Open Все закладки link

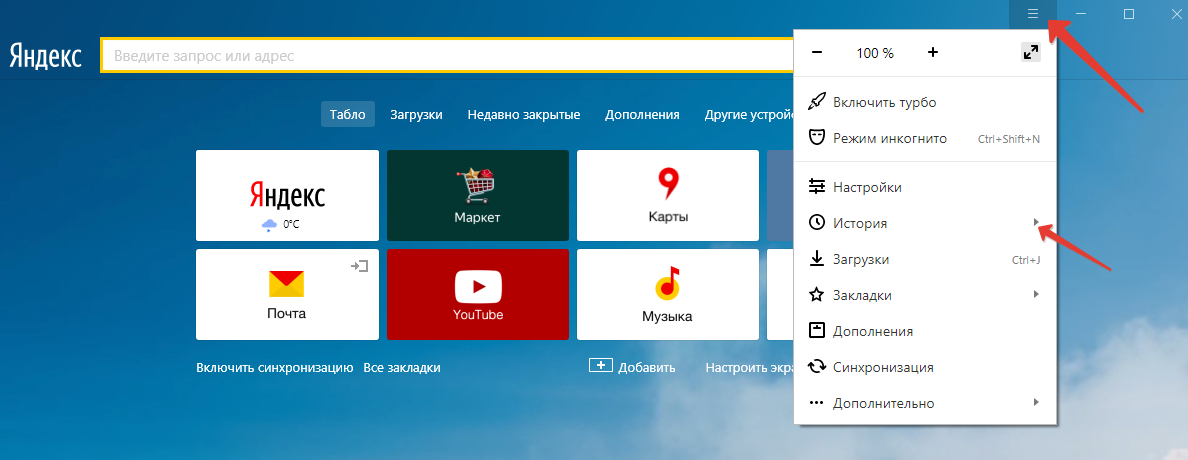(x=402, y=368)
